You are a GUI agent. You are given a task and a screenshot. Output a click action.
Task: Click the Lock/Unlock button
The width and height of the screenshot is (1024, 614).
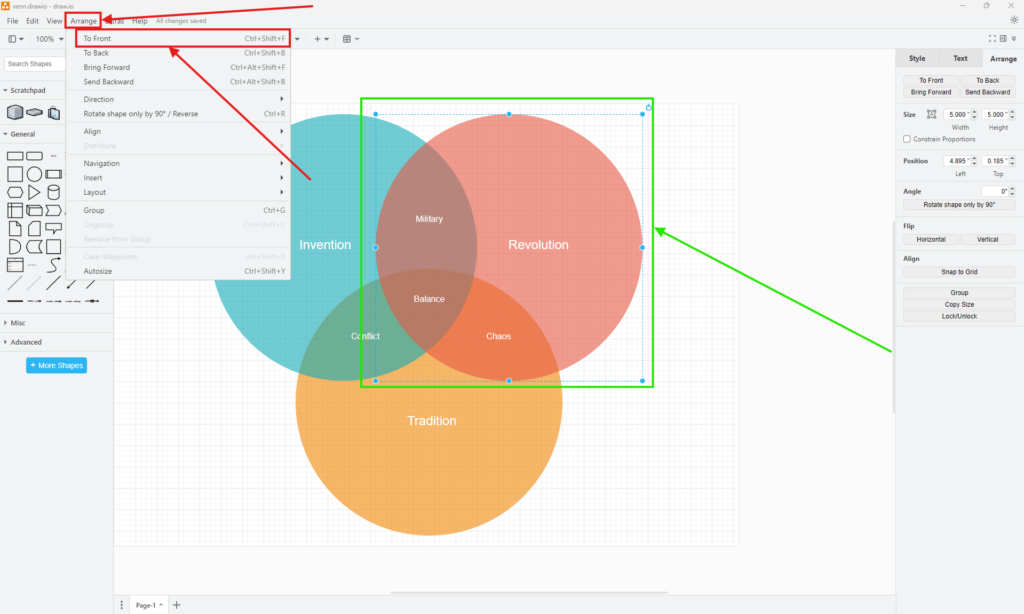tap(959, 316)
